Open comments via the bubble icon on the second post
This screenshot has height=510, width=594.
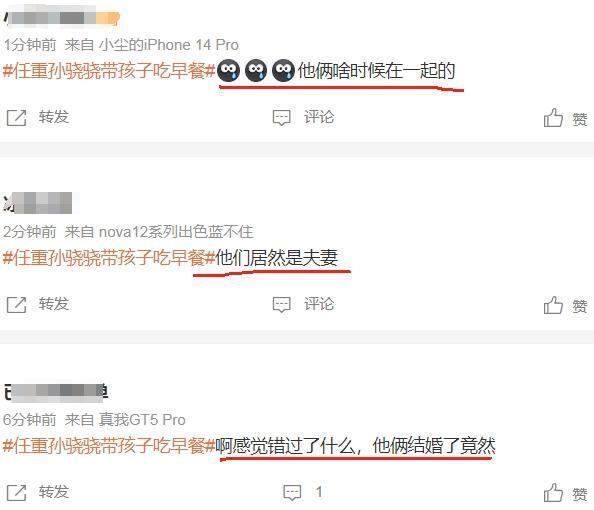click(x=281, y=305)
